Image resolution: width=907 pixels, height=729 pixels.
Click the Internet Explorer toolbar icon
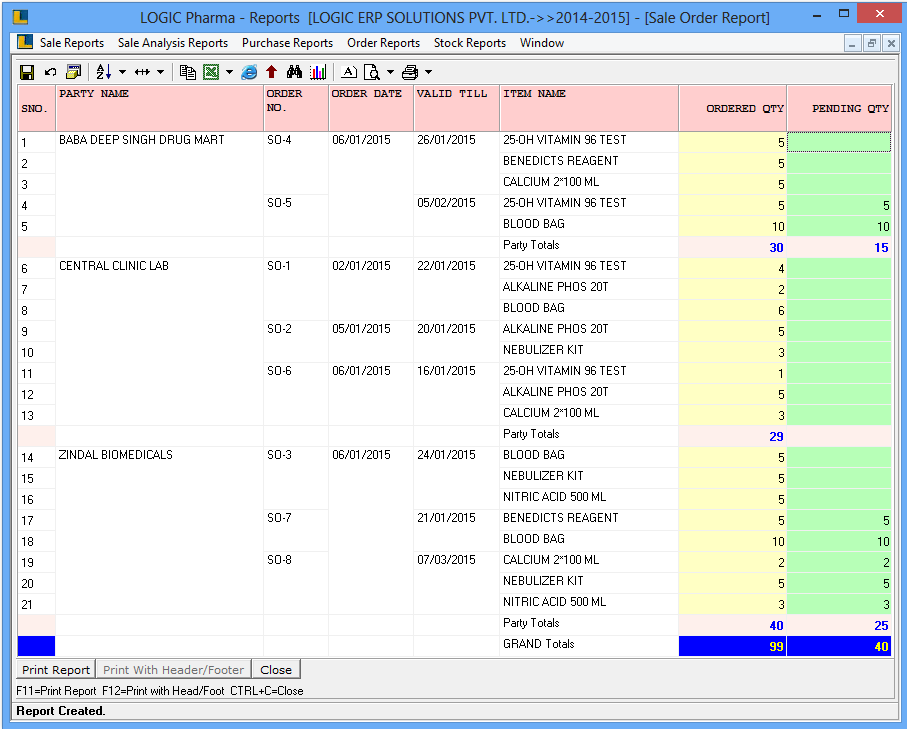click(249, 72)
